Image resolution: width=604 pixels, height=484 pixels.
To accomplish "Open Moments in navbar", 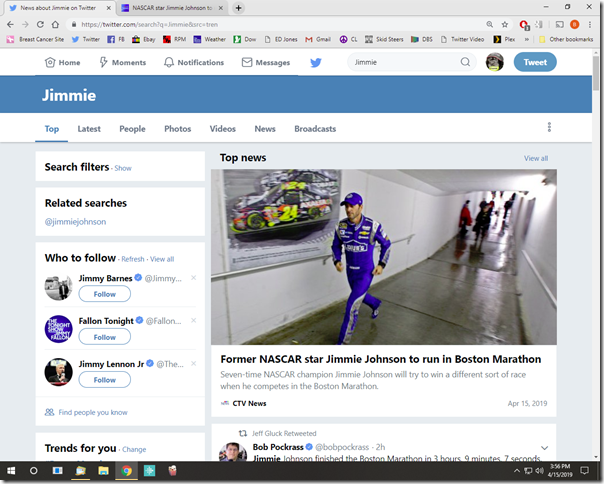I will 123,62.
